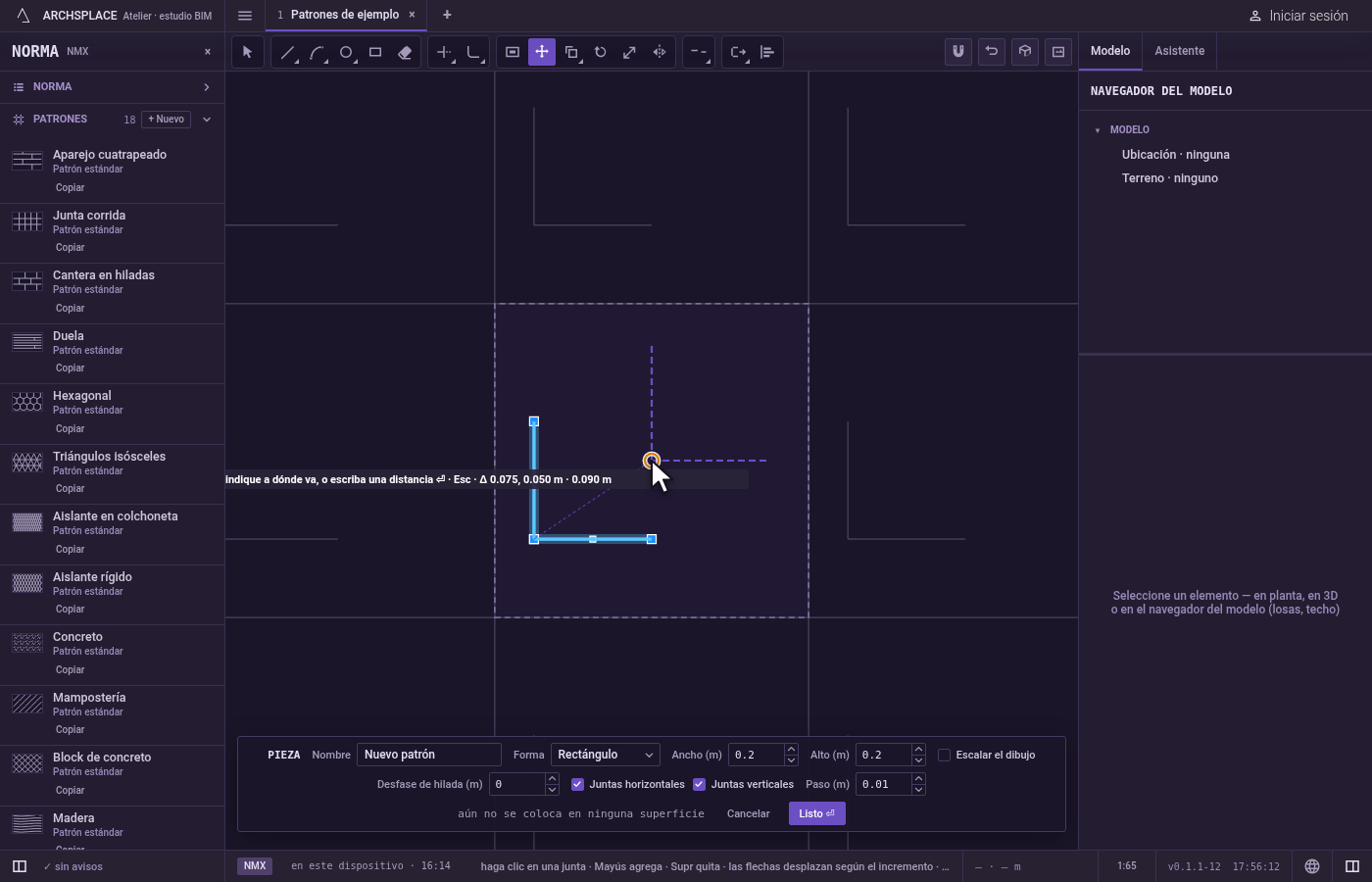Screen dimensions: 1372x882
Task: Click Iniciar sesión
Action: point(1298,16)
